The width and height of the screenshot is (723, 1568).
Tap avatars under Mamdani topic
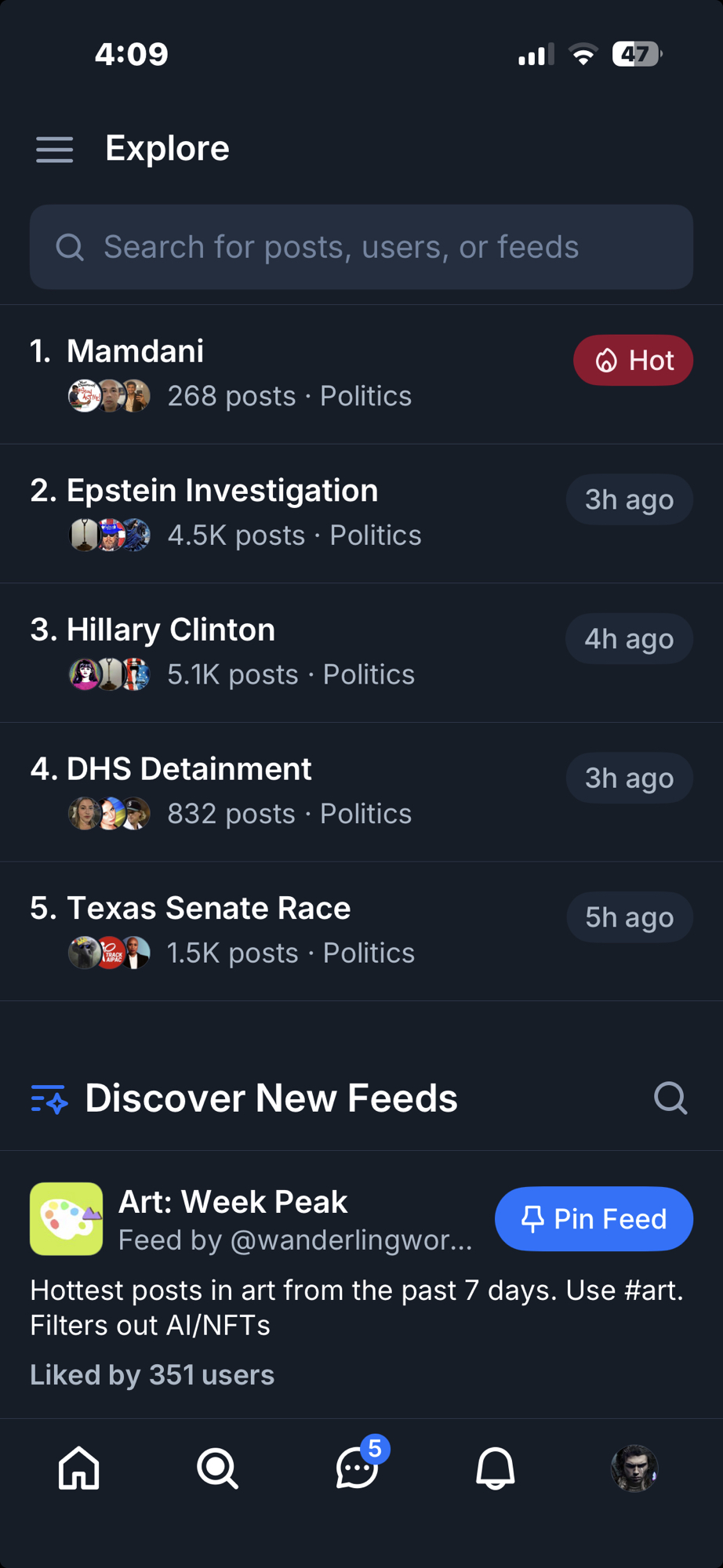coord(110,396)
